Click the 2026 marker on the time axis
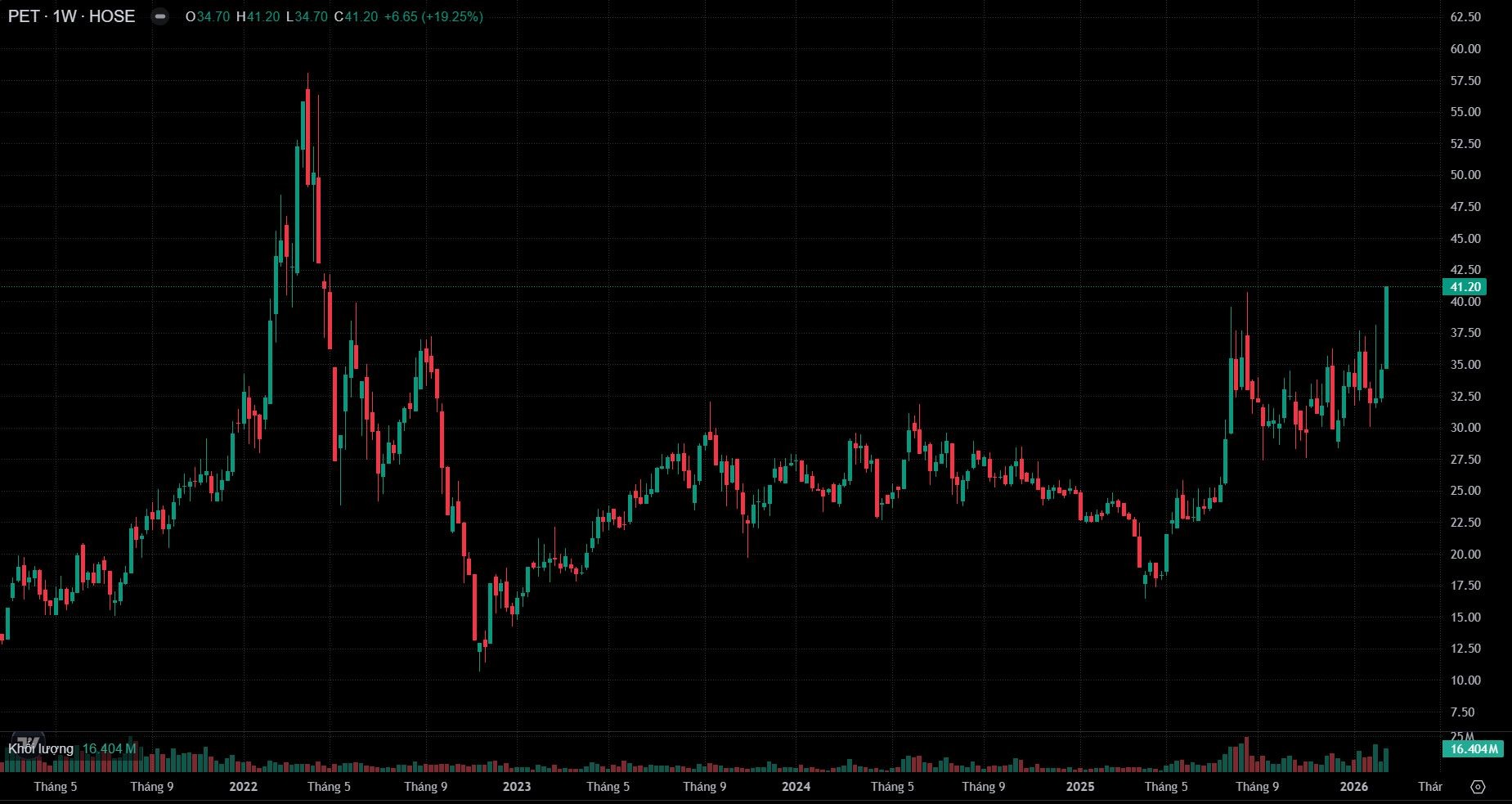The width and height of the screenshot is (1512, 804). tap(1353, 787)
